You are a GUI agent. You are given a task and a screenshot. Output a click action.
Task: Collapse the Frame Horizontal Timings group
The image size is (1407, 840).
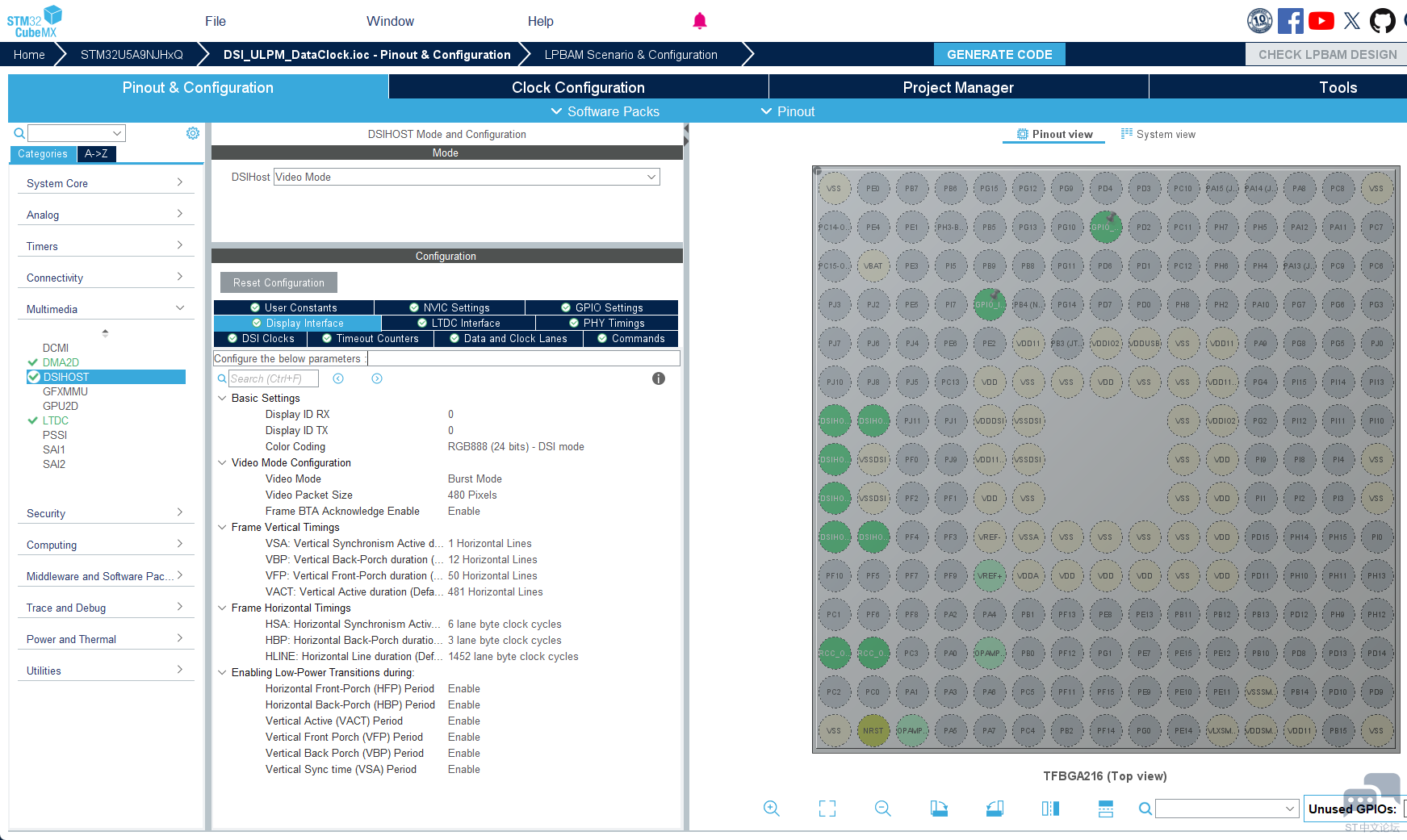[x=222, y=608]
